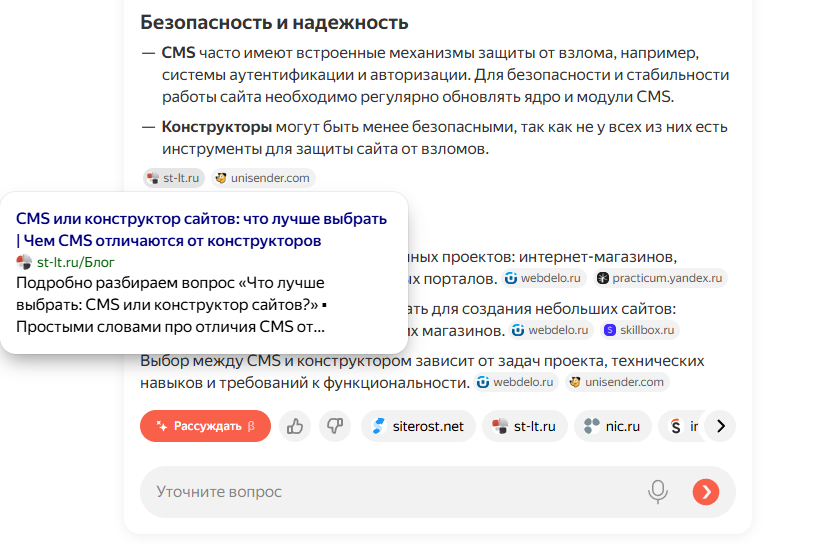
Task: Click the Уточните вопрос input field
Action: coord(395,492)
